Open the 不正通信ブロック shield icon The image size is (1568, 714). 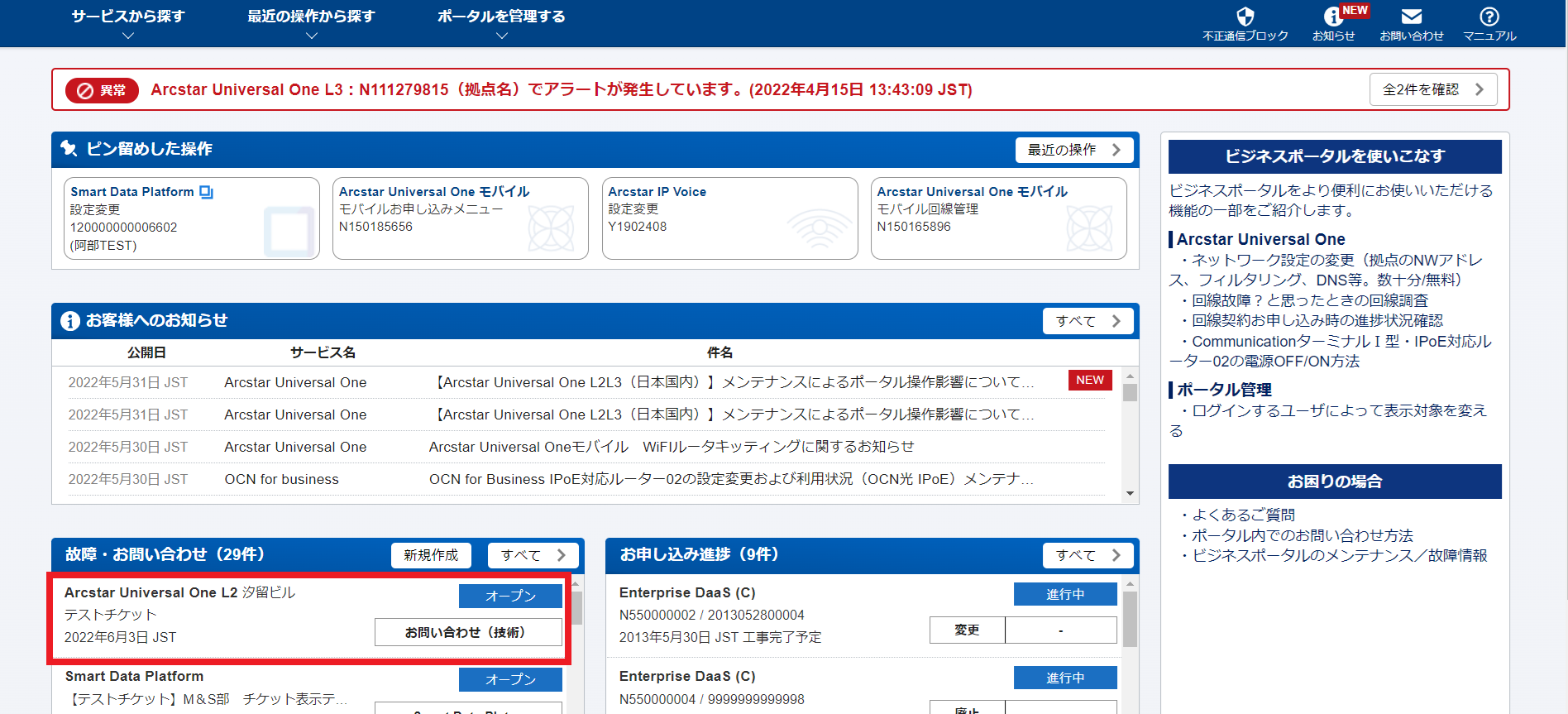coord(1245,17)
